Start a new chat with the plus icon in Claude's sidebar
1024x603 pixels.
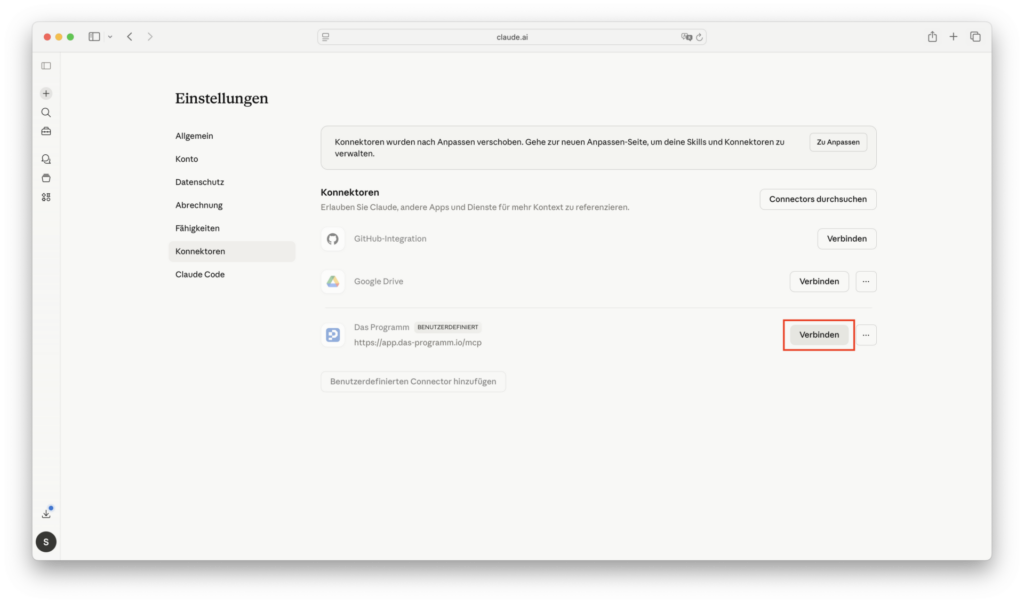46,93
